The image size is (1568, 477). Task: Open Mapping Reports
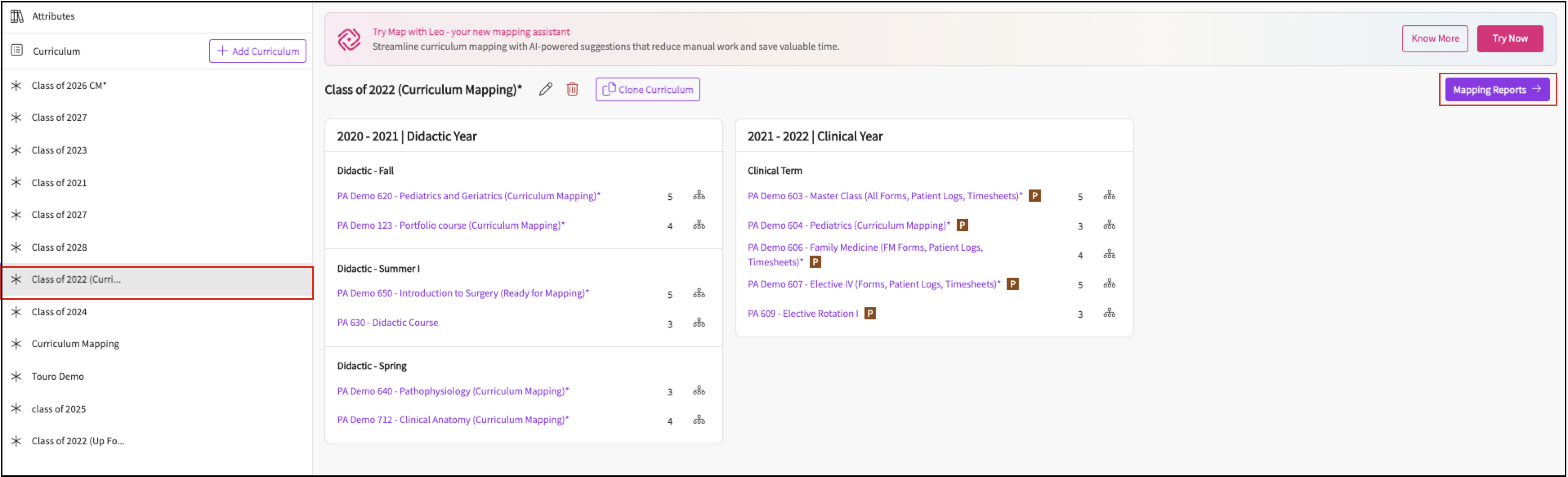[x=1497, y=90]
